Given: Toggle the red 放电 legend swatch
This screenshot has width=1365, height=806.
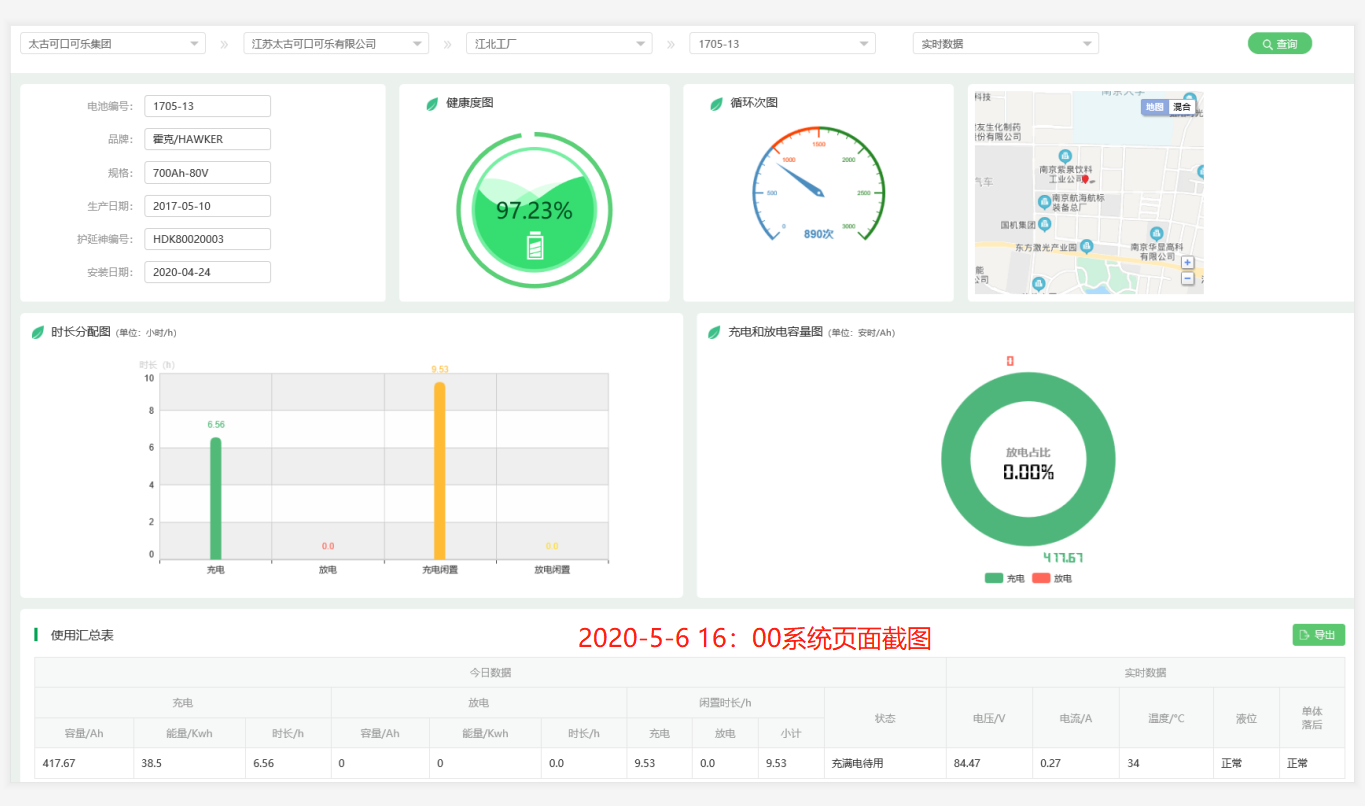Looking at the screenshot, I should point(1041,578).
